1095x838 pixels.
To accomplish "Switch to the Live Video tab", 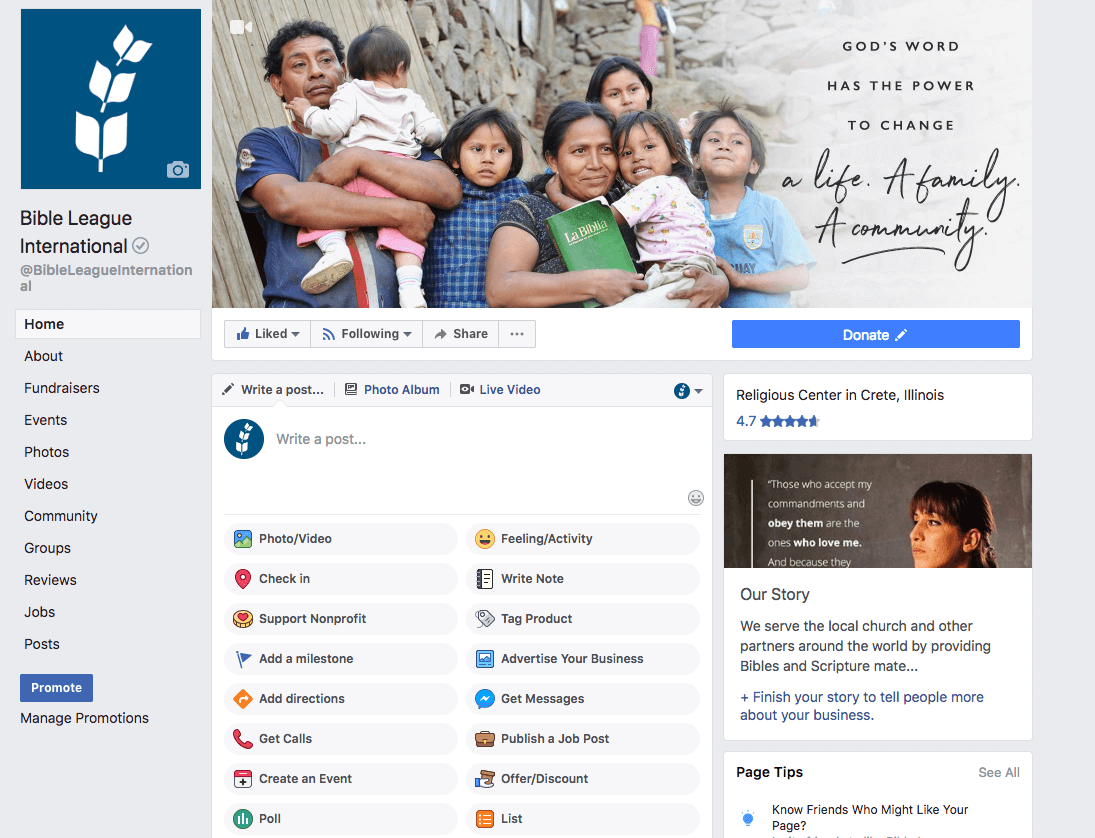I will click(500, 390).
